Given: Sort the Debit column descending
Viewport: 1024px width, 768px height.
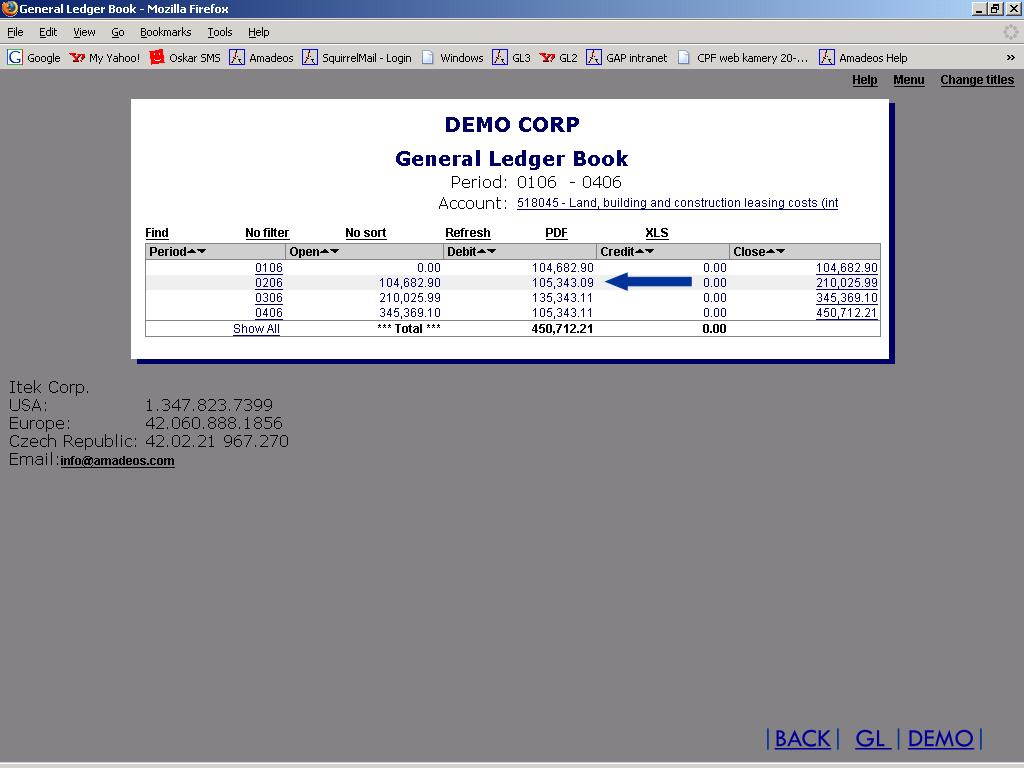Looking at the screenshot, I should (492, 251).
